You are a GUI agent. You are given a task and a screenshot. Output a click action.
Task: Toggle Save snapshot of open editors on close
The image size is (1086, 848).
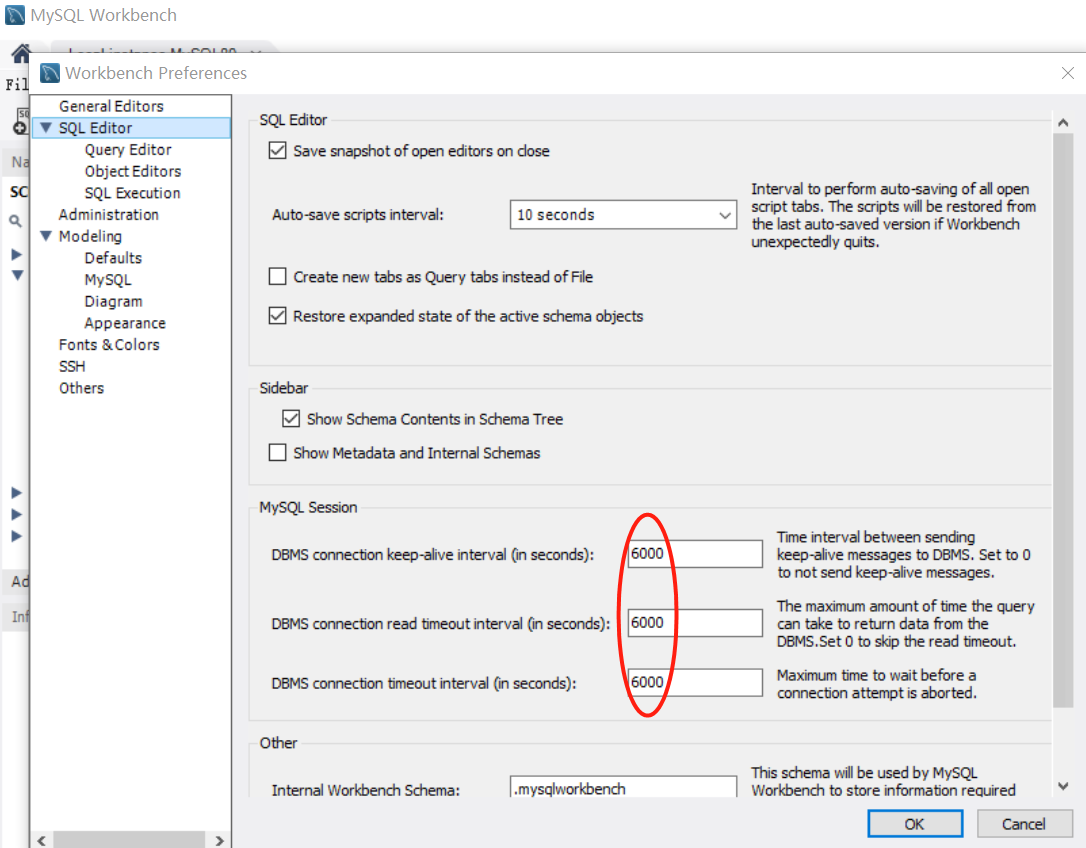277,150
